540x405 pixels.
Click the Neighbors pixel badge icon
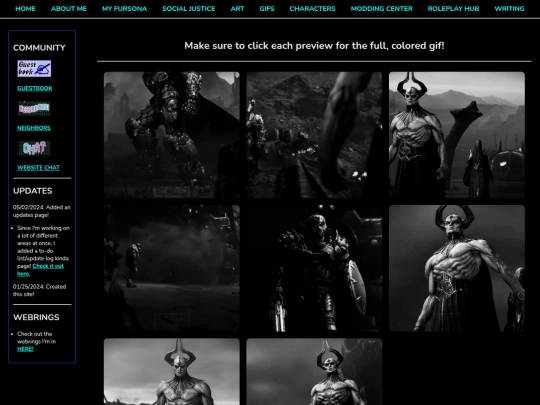tap(34, 108)
